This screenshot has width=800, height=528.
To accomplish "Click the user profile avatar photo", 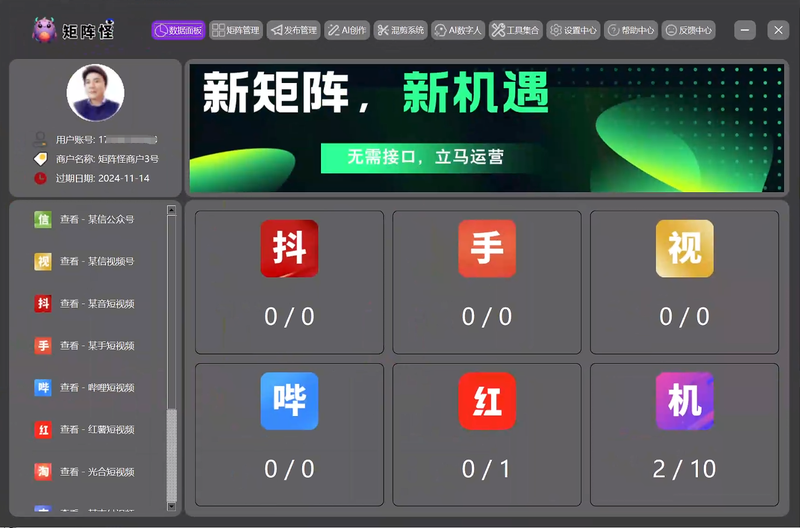I will pyautogui.click(x=95, y=93).
